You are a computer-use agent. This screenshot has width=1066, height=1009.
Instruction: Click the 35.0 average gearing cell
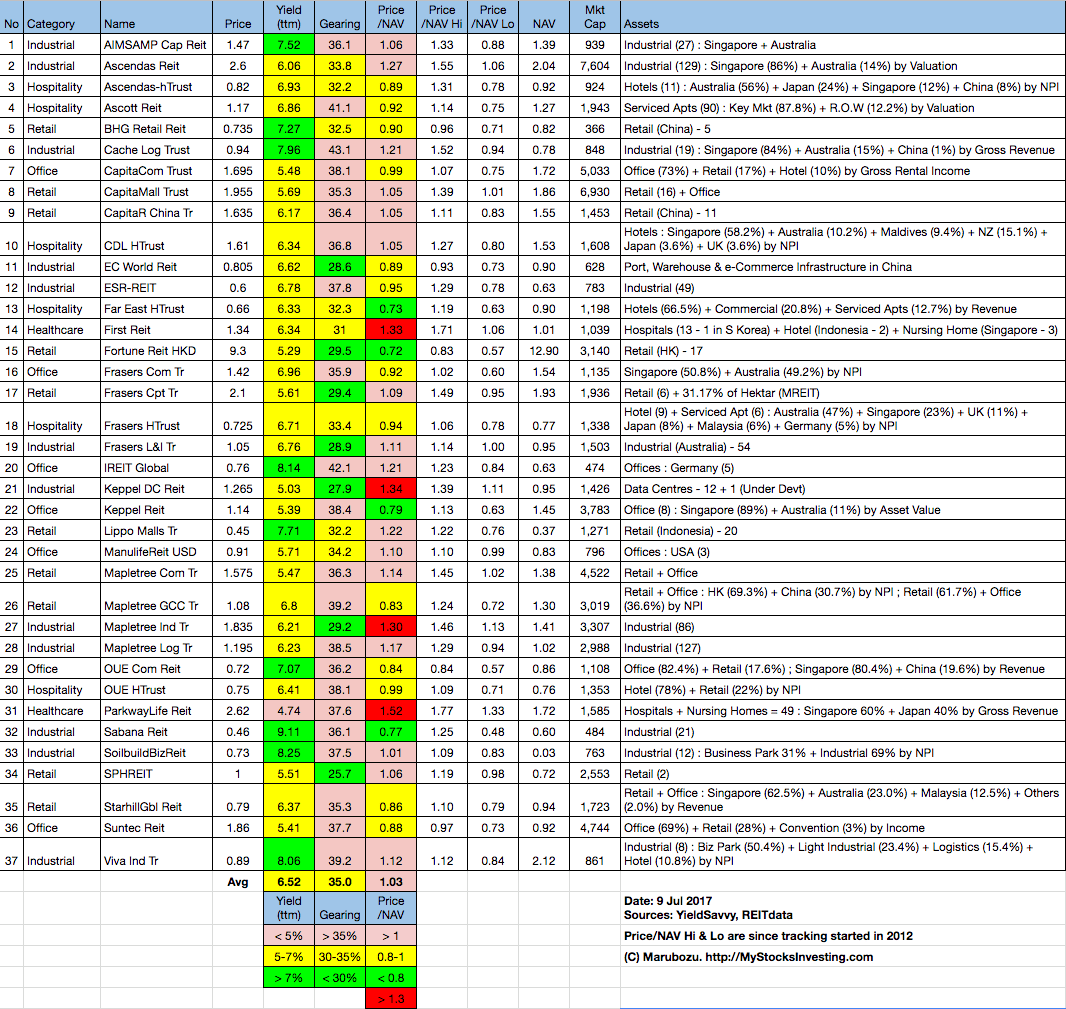(340, 882)
